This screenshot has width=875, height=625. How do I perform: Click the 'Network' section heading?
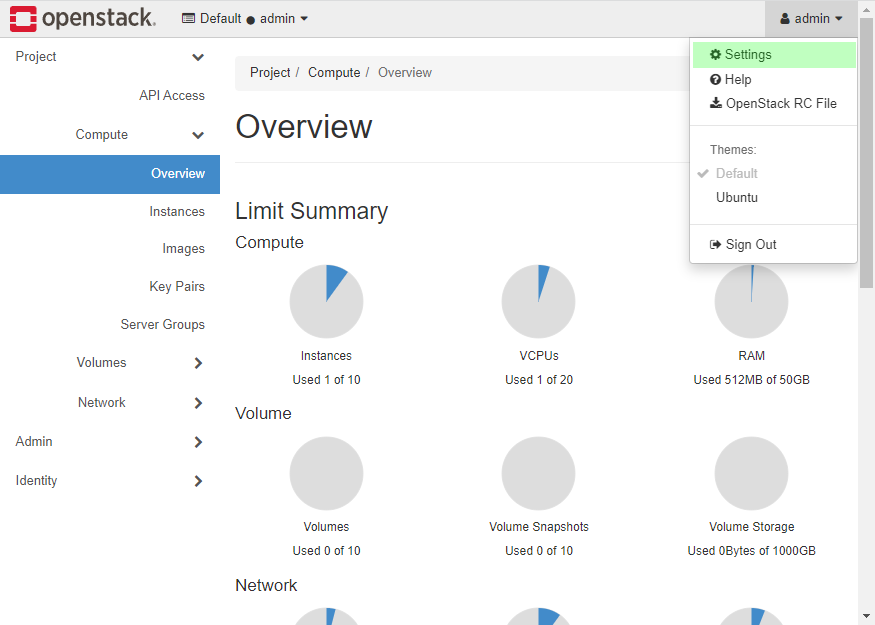[266, 585]
